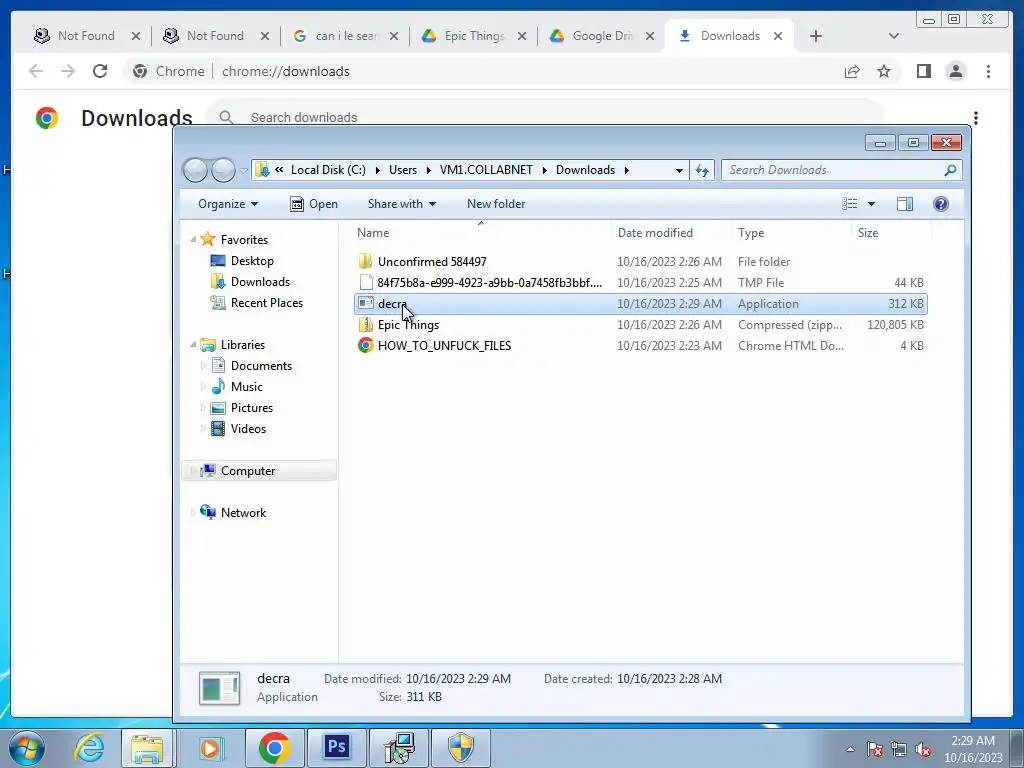
Task: Select Documents library
Action: (x=251, y=366)
